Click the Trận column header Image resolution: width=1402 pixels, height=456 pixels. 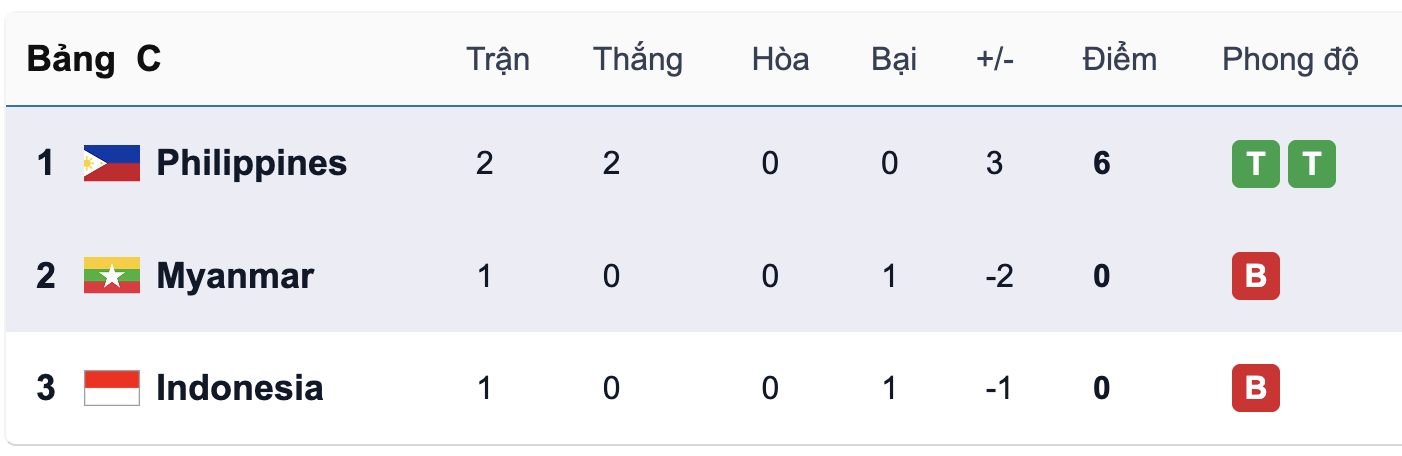click(x=498, y=60)
